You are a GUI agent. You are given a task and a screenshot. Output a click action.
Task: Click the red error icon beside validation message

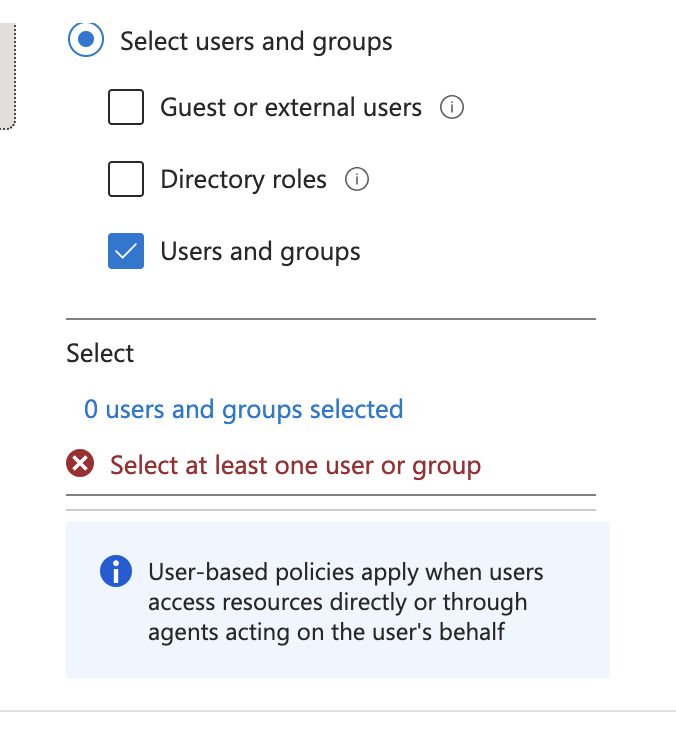pyautogui.click(x=80, y=463)
